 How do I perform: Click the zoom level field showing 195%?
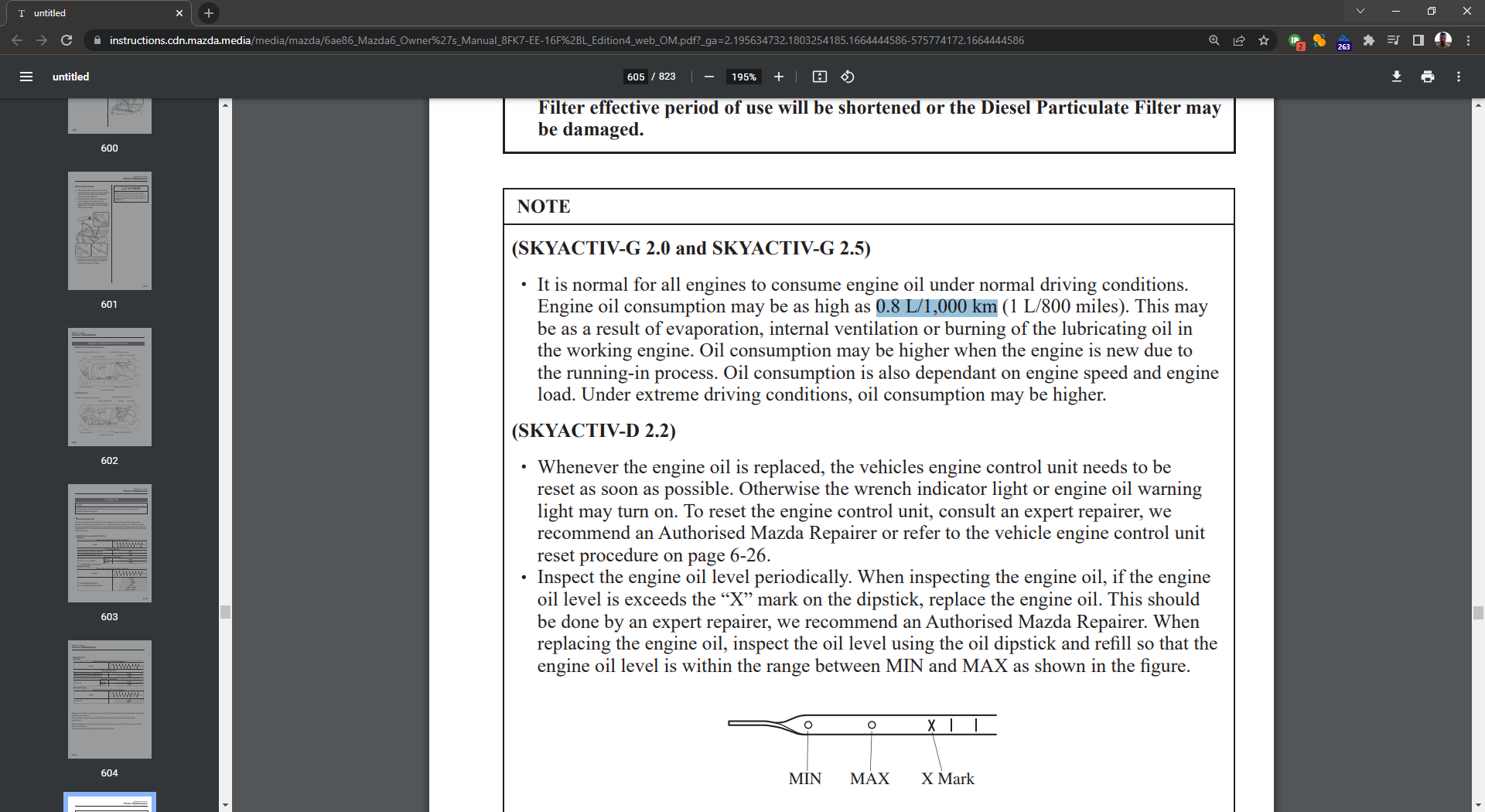[x=744, y=77]
